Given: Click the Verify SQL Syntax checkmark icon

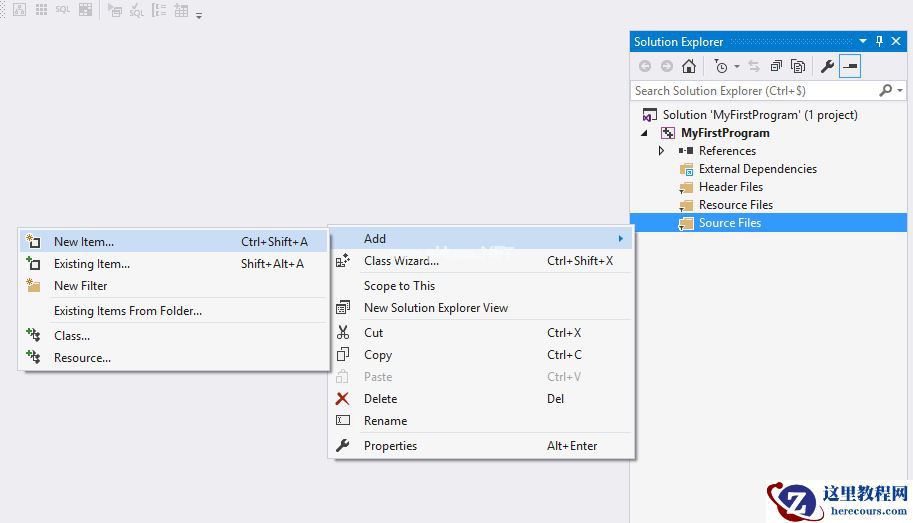Looking at the screenshot, I should [137, 10].
